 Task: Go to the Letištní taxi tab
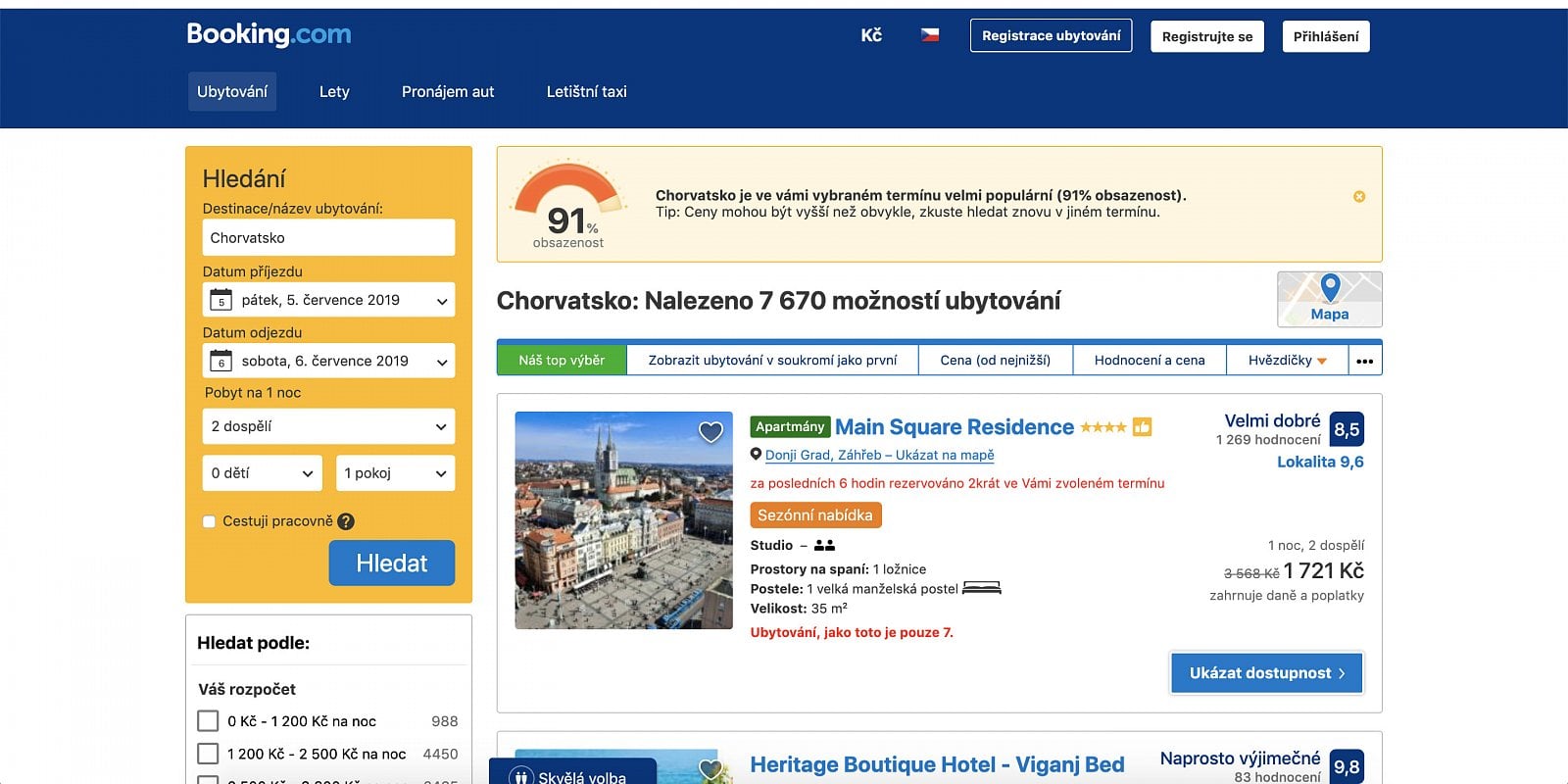[587, 91]
